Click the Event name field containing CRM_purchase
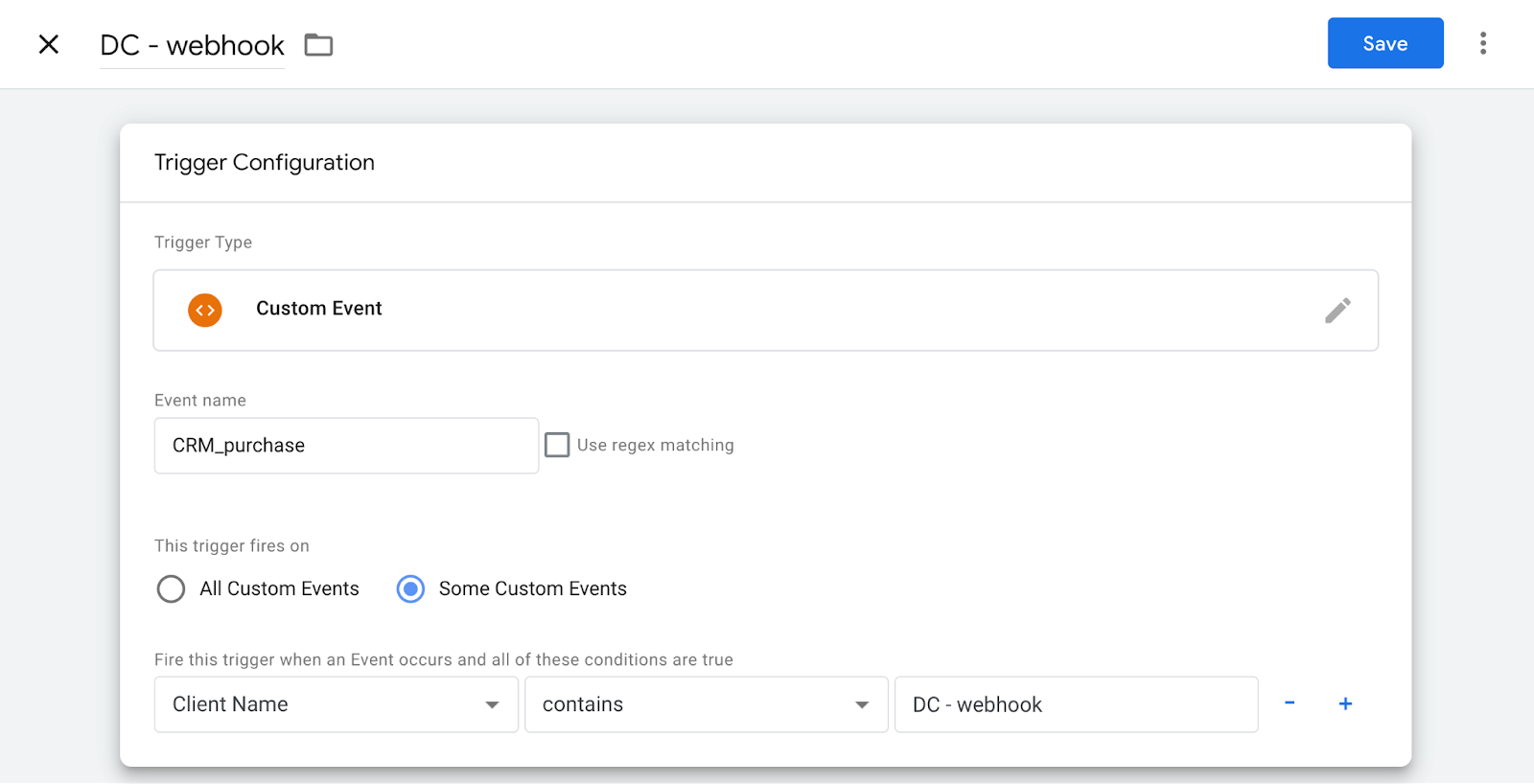The height and width of the screenshot is (784, 1534). 346,446
